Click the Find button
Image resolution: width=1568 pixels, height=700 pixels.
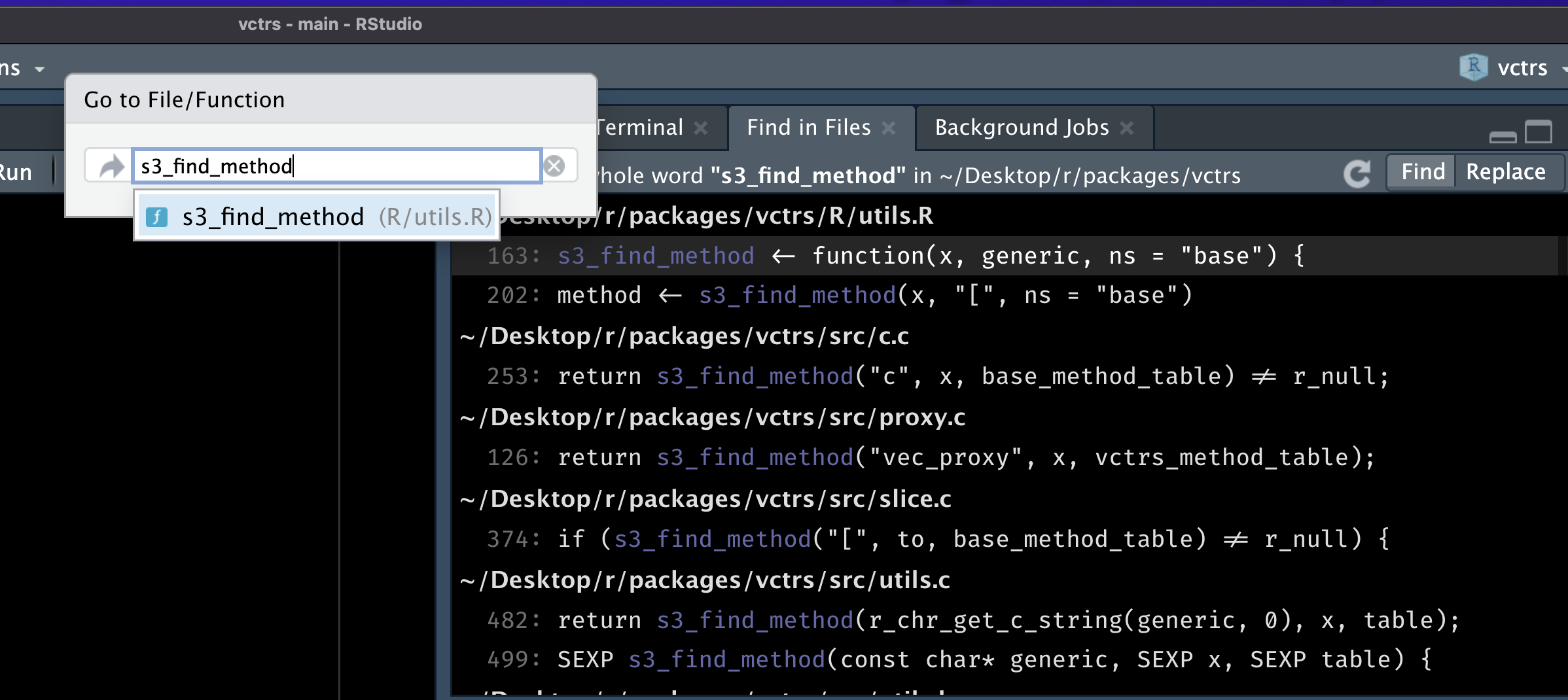1420,171
